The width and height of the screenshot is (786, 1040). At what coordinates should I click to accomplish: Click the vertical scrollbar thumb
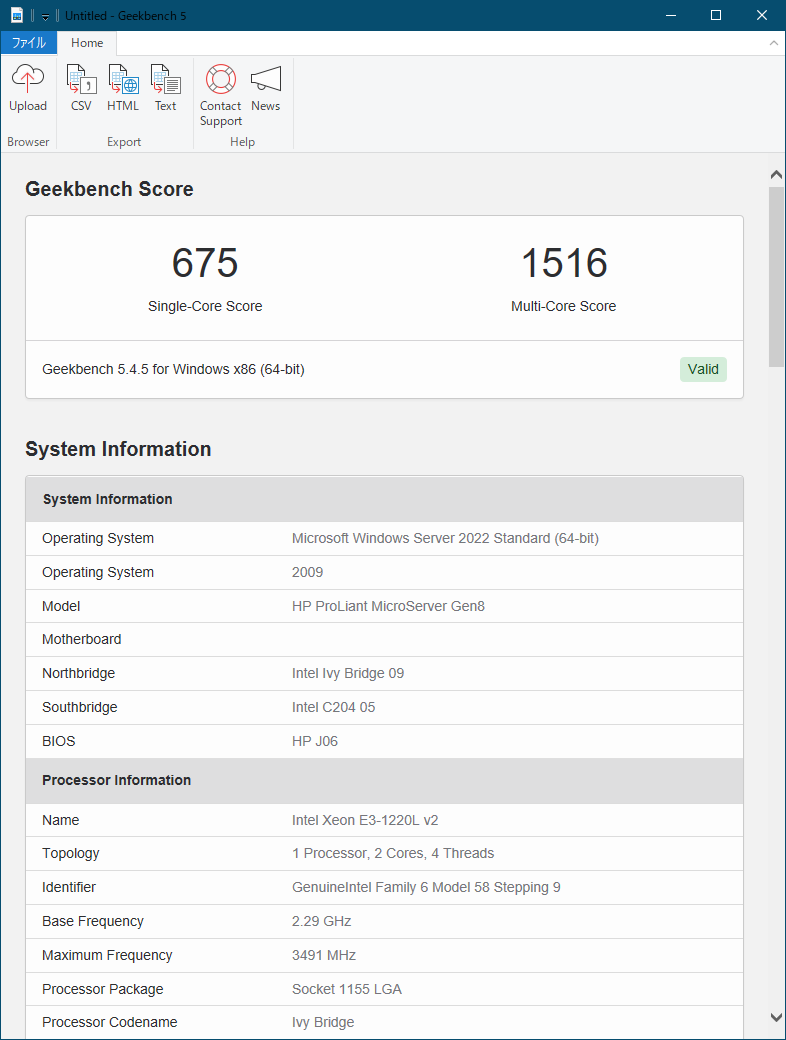776,277
